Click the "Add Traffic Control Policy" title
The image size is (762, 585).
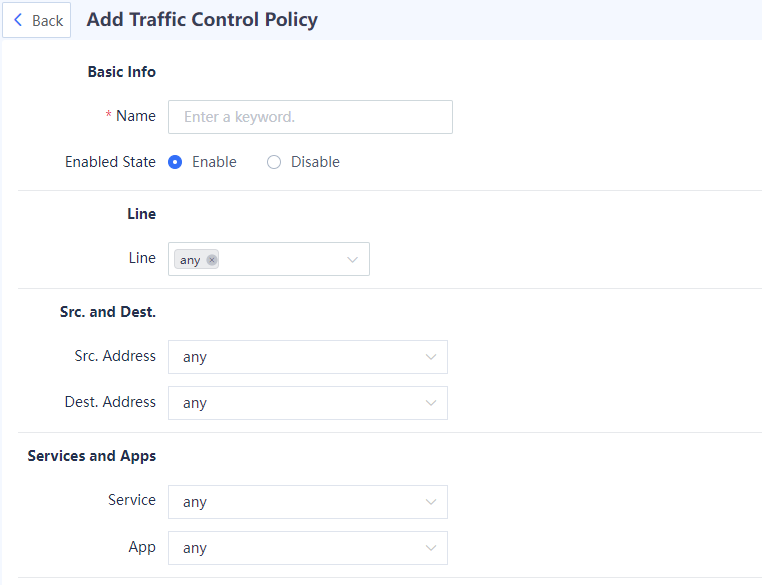coord(202,20)
